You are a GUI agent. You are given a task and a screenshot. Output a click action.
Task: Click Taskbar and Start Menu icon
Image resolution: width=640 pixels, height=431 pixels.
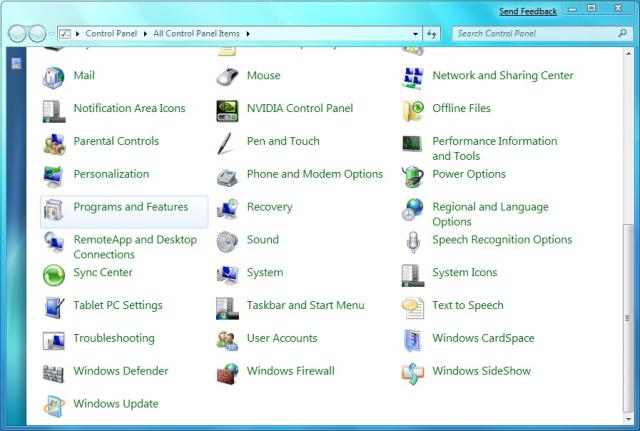(227, 308)
